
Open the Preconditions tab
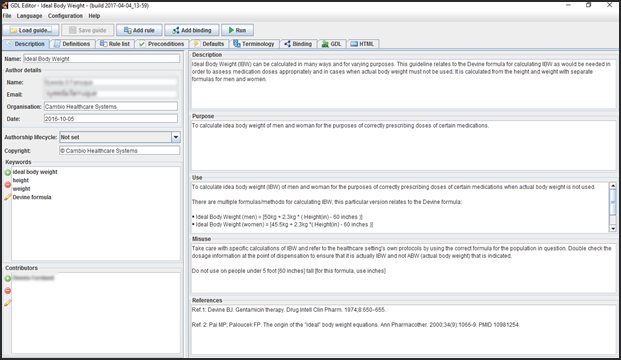click(162, 44)
